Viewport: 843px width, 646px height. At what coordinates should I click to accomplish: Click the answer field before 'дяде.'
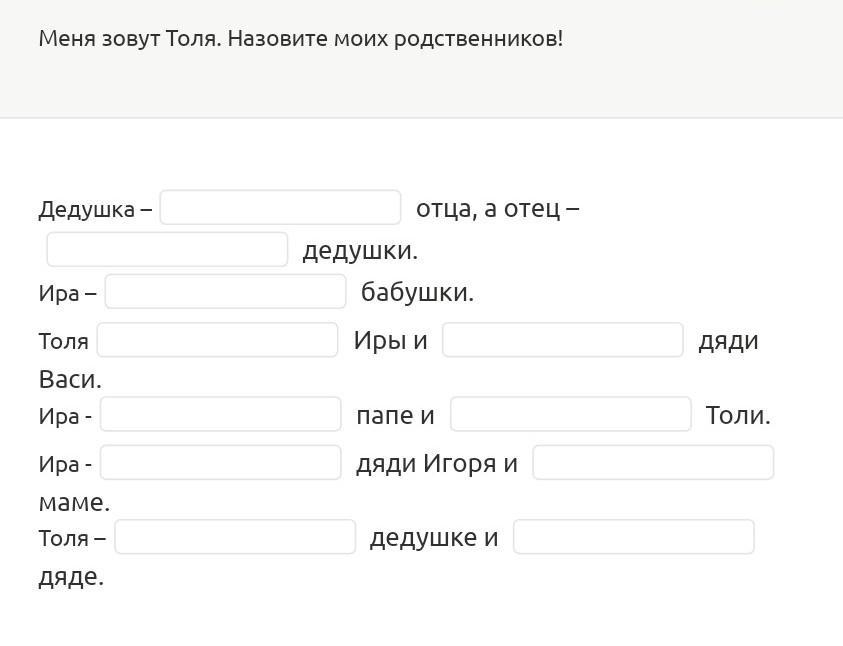pyautogui.click(x=633, y=537)
